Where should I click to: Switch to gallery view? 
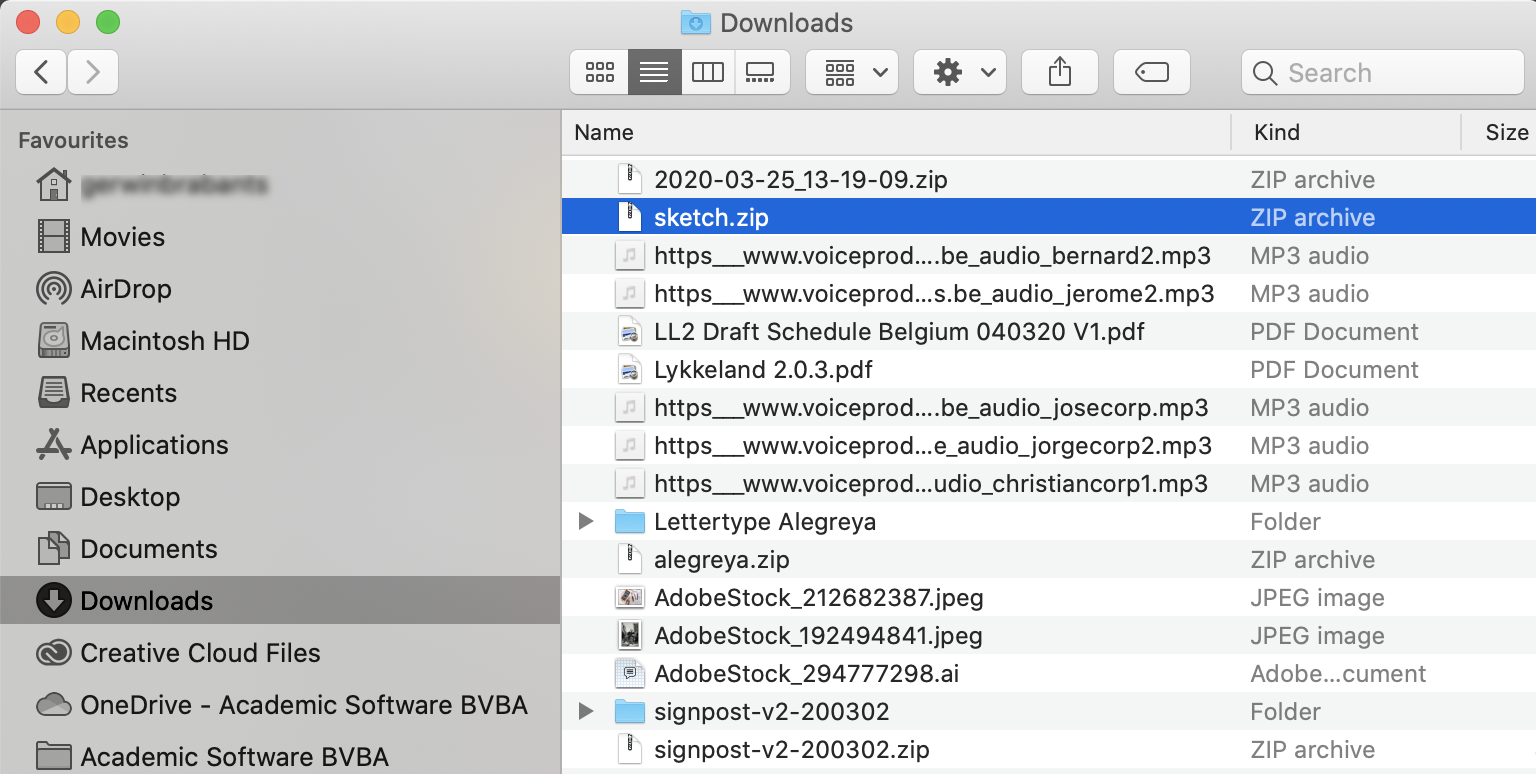(762, 72)
